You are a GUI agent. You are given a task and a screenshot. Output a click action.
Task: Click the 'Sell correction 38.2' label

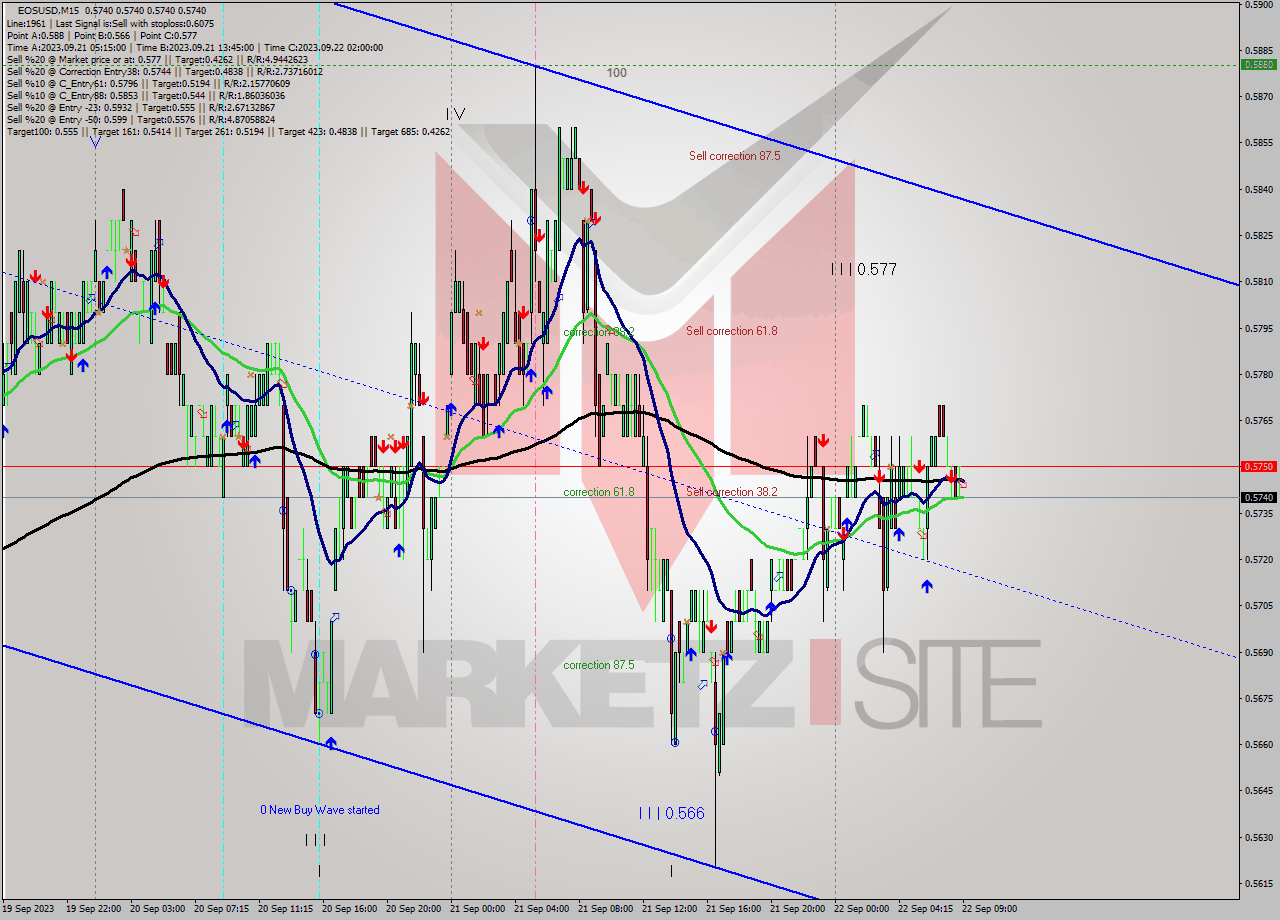coord(732,492)
